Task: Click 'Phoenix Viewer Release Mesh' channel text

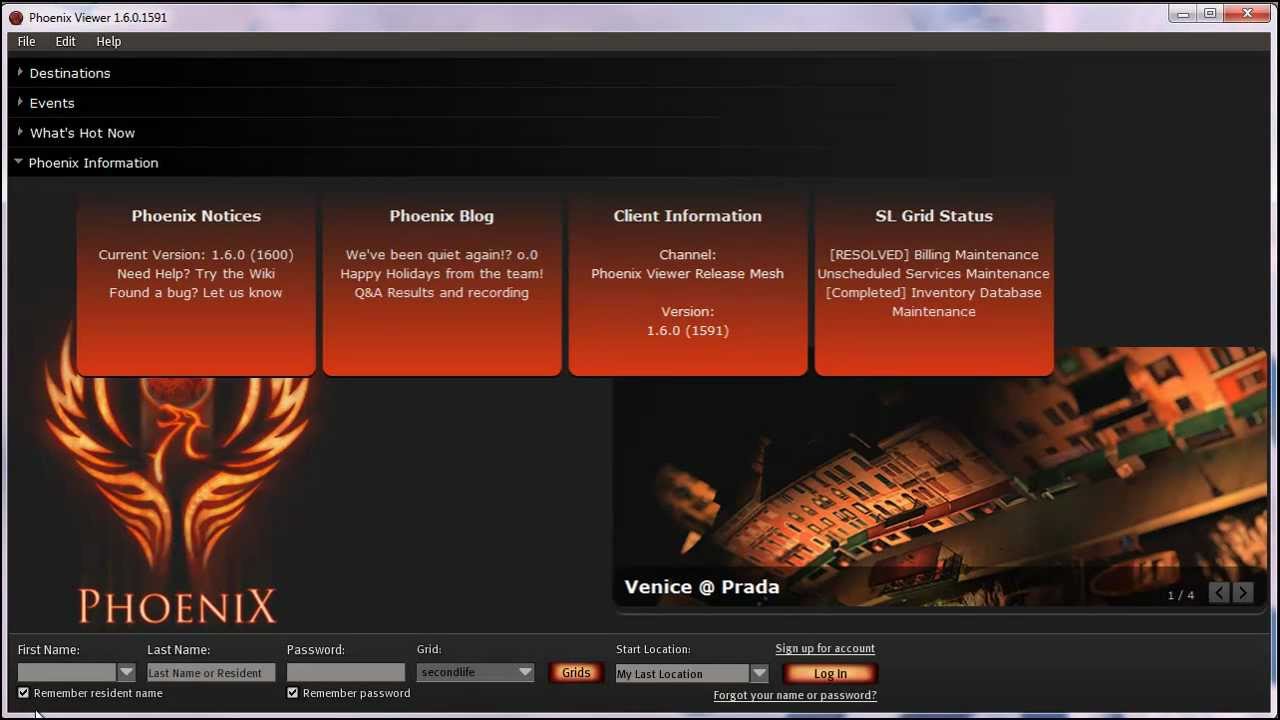Action: point(688,273)
